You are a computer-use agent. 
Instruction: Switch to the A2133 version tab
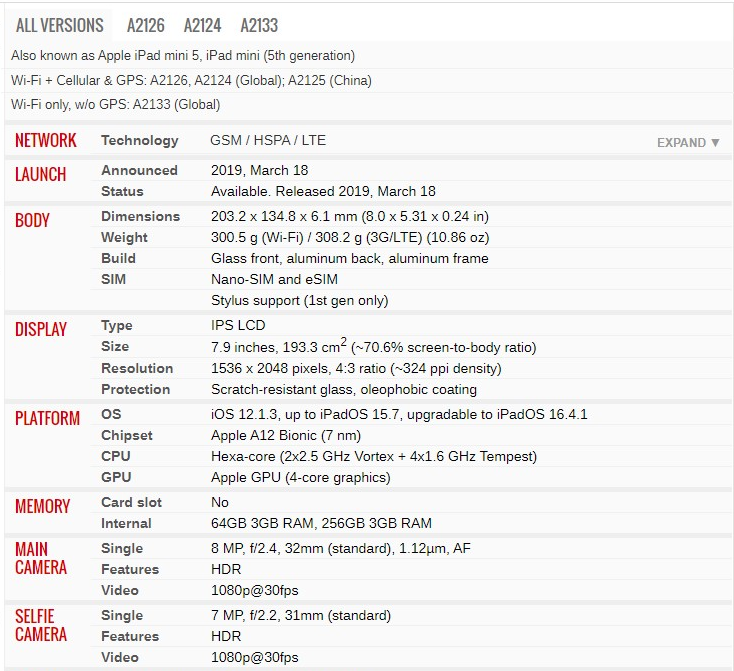coord(259,25)
